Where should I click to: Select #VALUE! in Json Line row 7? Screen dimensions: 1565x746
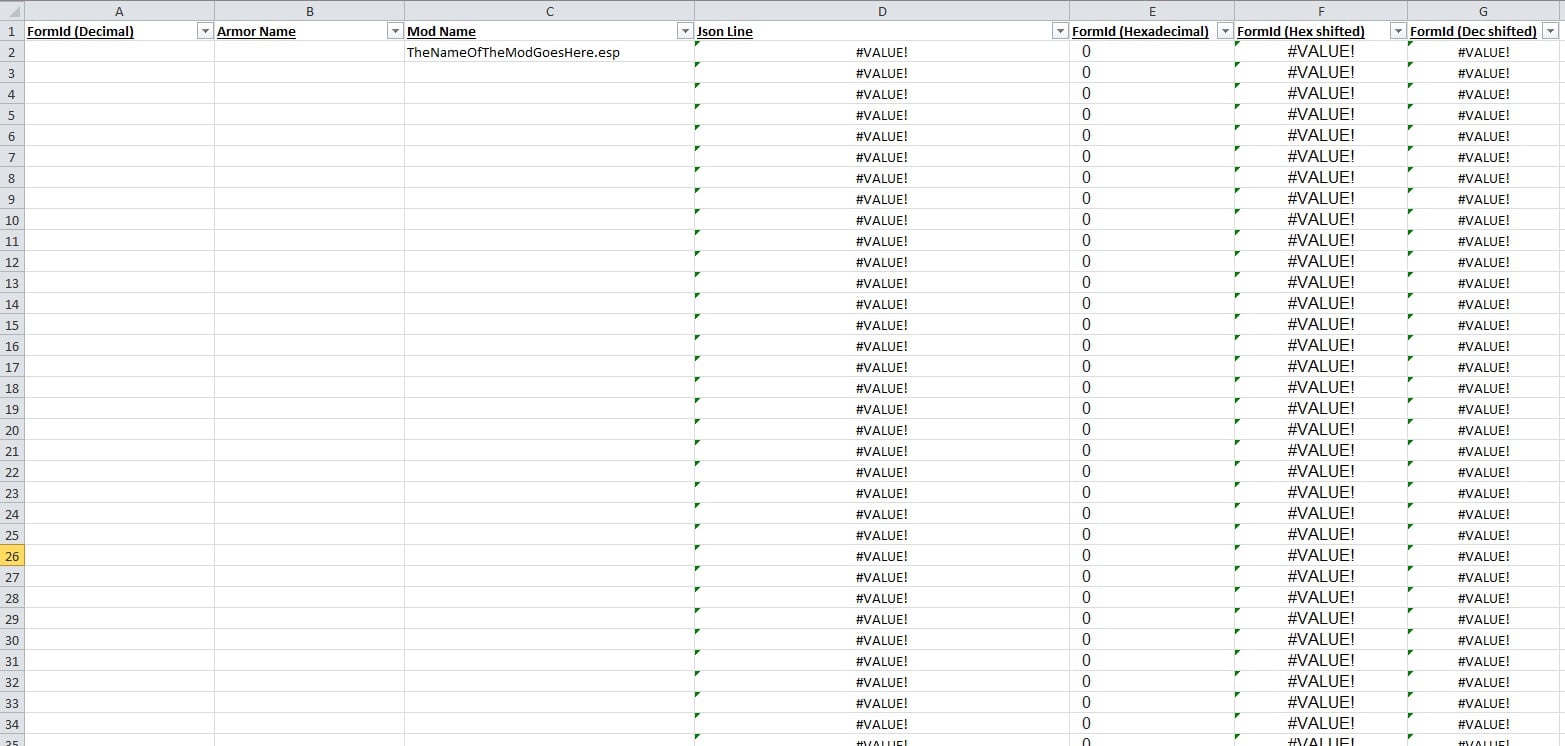pyautogui.click(x=882, y=157)
